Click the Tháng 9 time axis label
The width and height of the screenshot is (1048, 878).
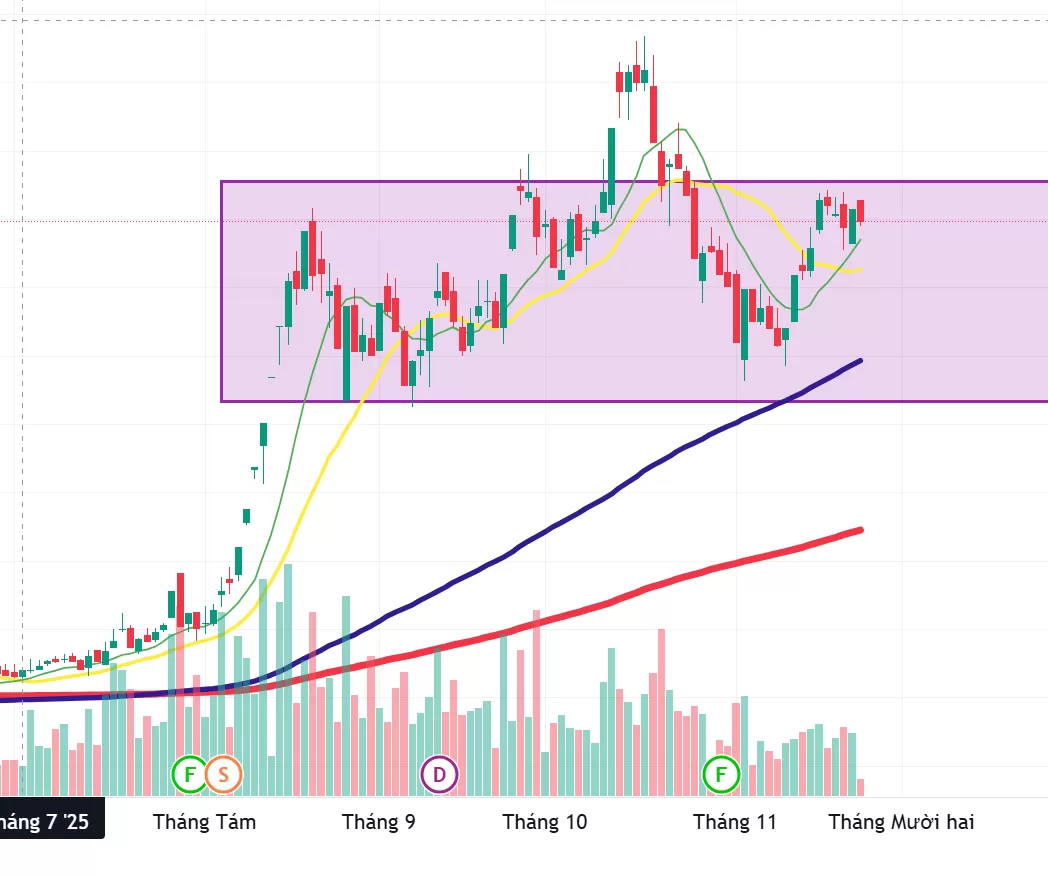click(x=379, y=822)
